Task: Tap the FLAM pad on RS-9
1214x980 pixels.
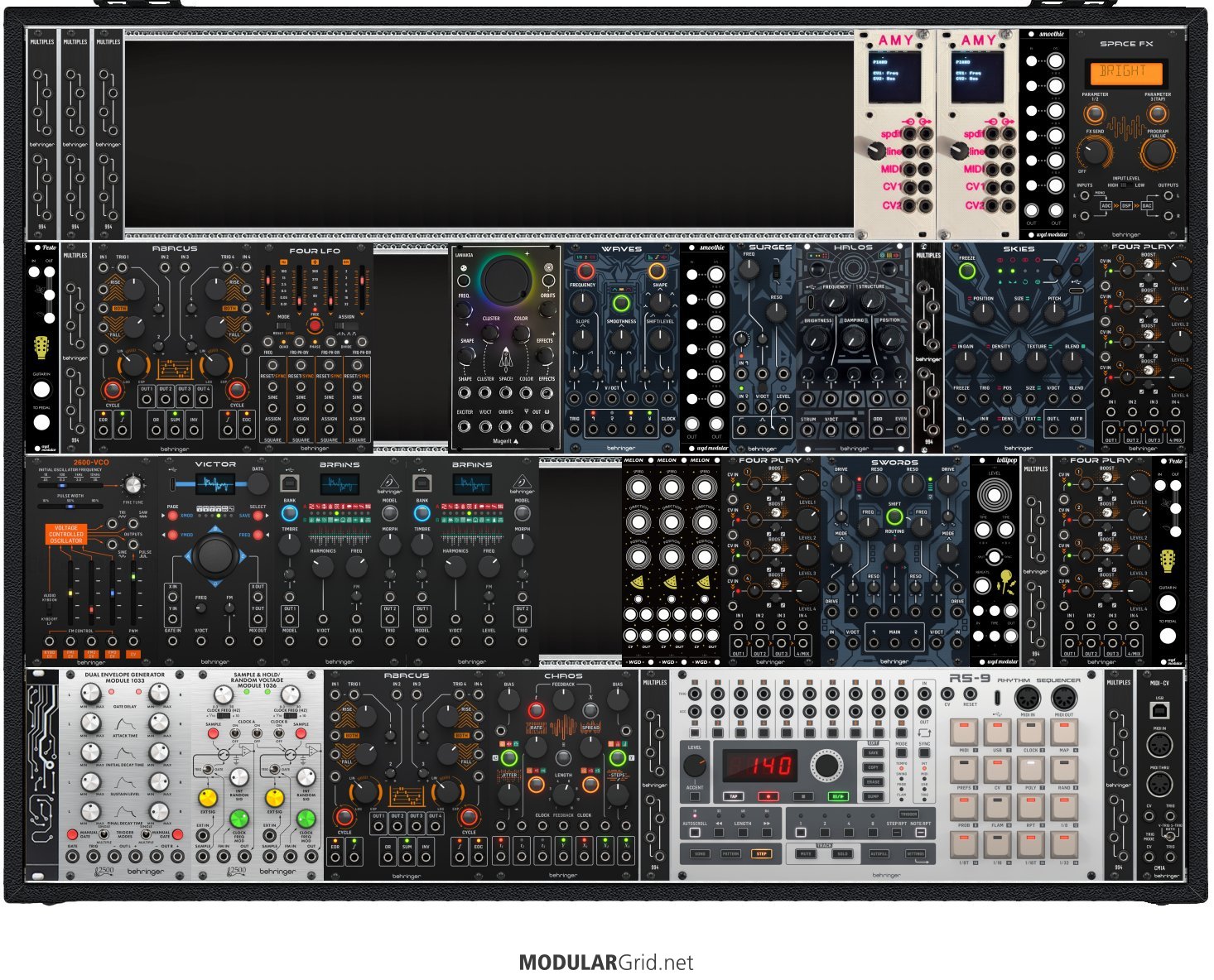Action: point(997,808)
